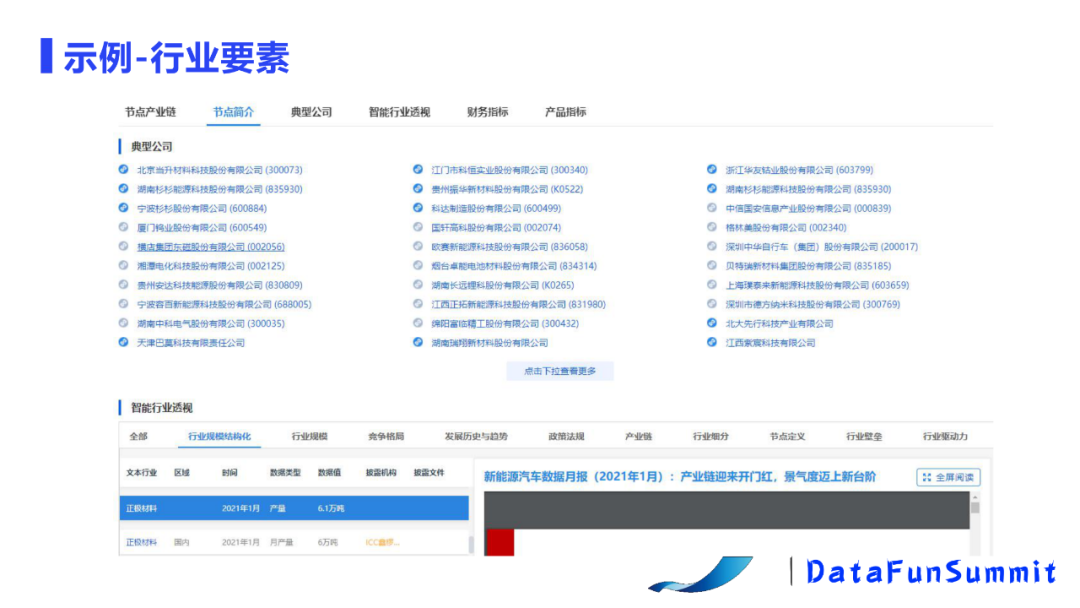Click the blue icon beside 北大先行科技产业有限公司

click(x=712, y=323)
